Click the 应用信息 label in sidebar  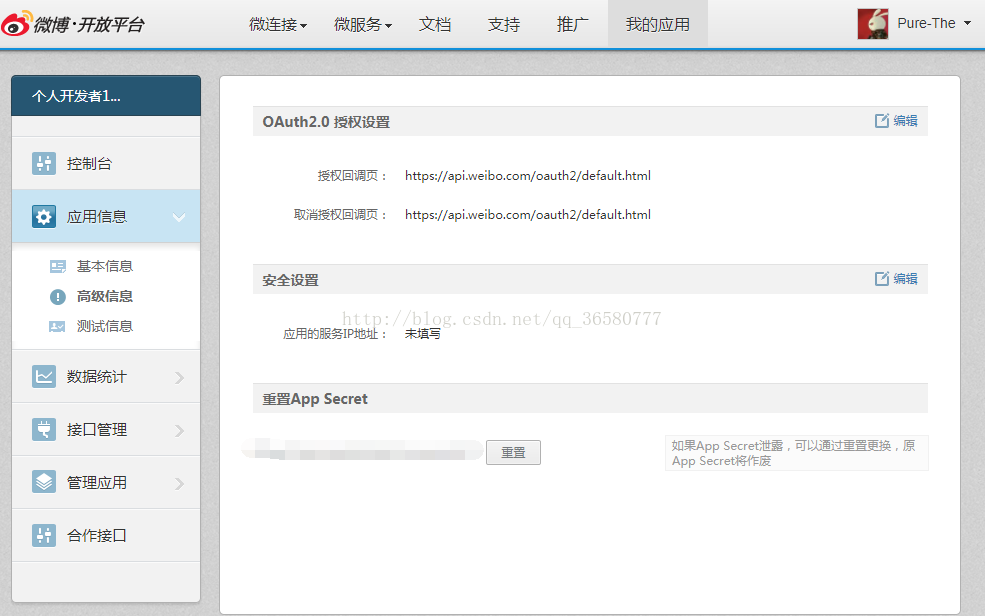(97, 217)
